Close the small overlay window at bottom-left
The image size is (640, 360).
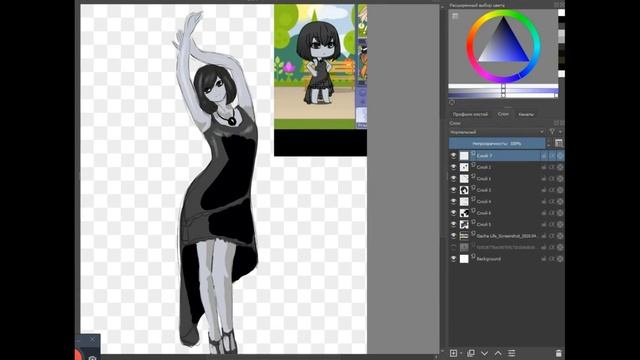[93, 340]
